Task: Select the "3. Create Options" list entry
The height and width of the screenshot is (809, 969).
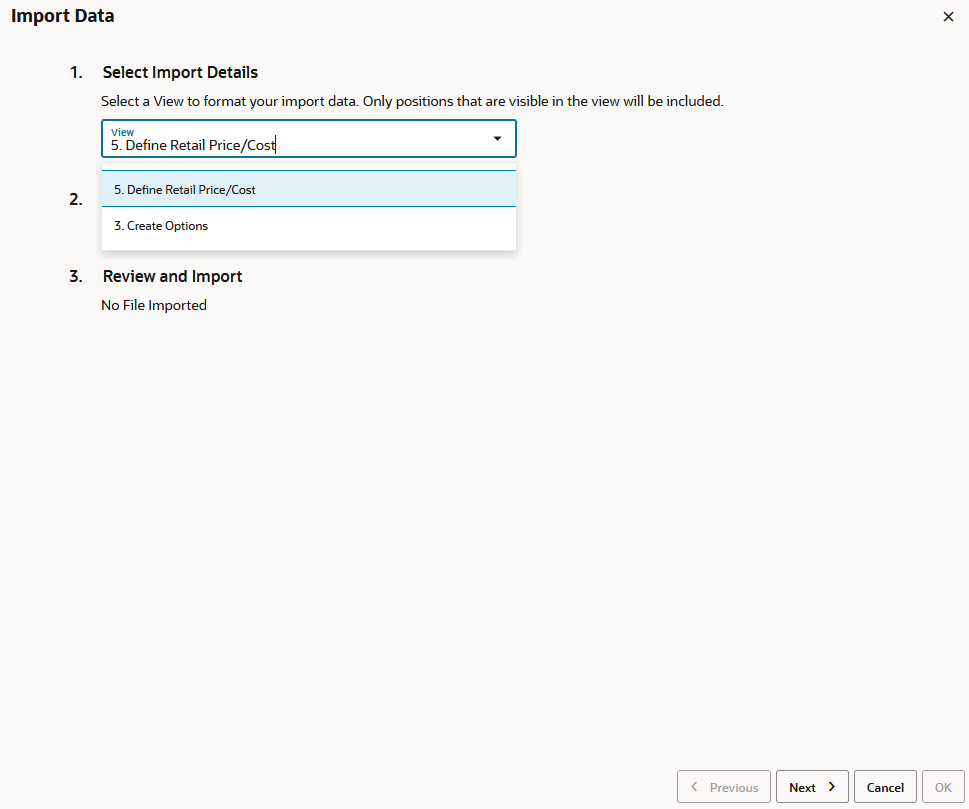Action: 161,225
